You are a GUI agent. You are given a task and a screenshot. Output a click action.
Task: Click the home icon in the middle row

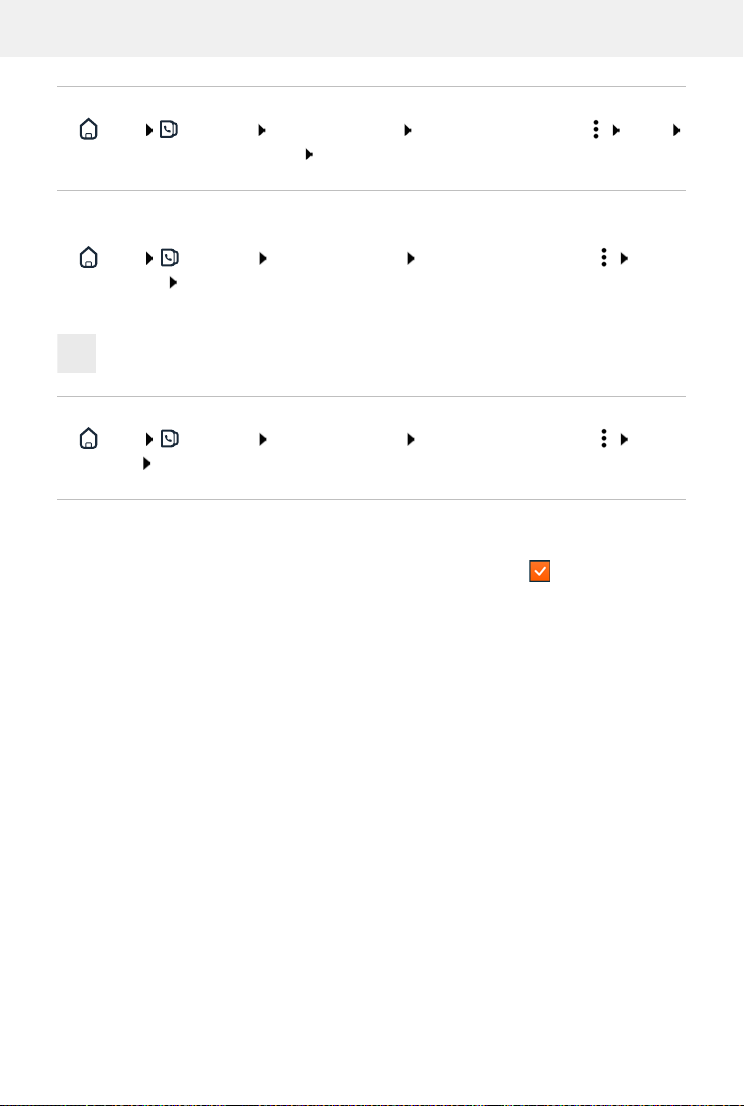[x=88, y=258]
